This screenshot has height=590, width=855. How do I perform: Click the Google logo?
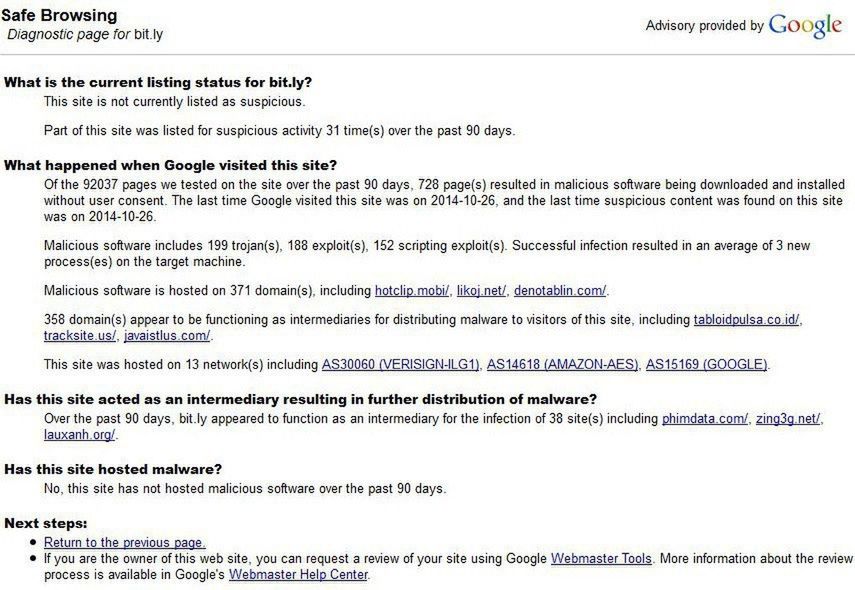pos(805,26)
